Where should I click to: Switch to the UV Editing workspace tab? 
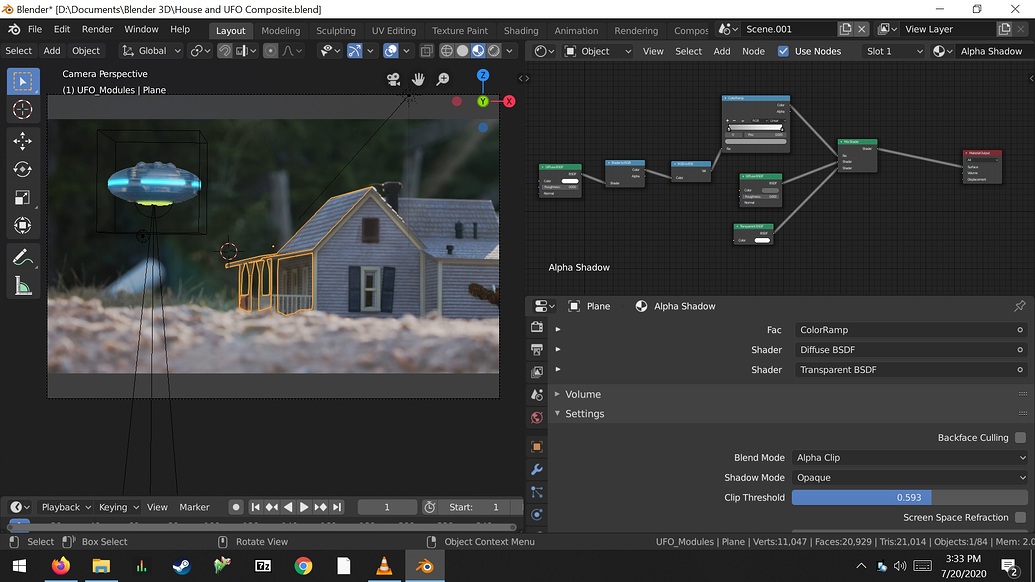tap(393, 30)
